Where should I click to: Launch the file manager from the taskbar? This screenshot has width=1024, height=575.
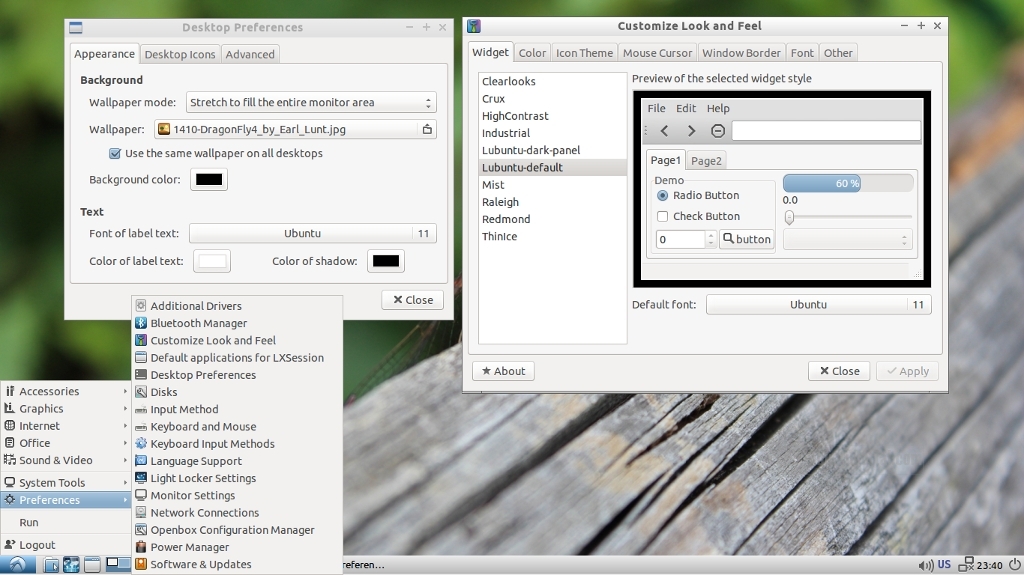point(51,565)
